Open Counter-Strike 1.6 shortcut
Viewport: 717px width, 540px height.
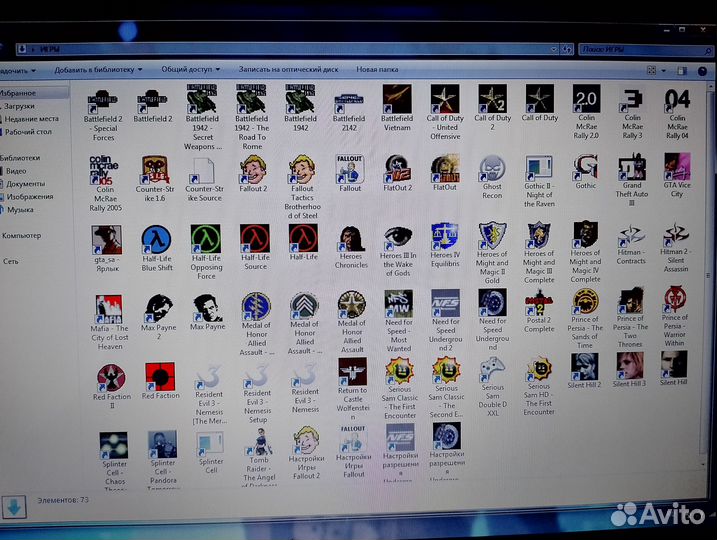coord(155,179)
